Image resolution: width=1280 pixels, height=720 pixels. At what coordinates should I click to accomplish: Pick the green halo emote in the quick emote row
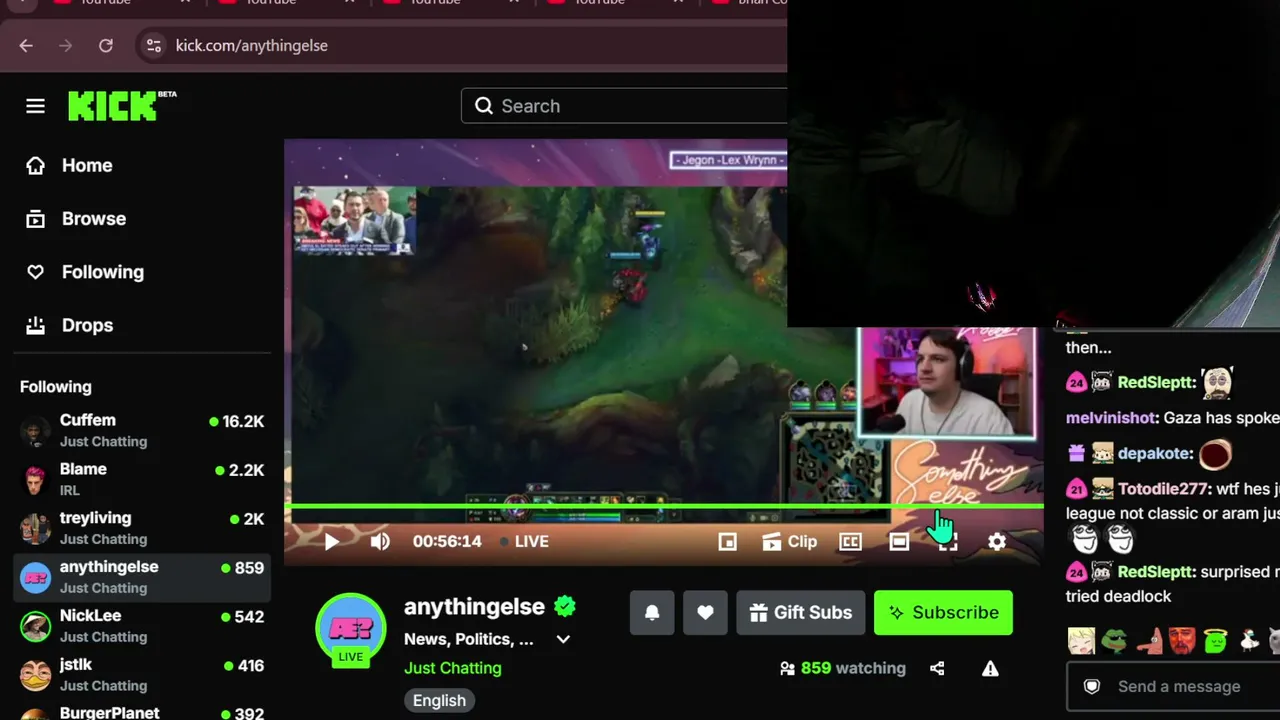[1216, 641]
